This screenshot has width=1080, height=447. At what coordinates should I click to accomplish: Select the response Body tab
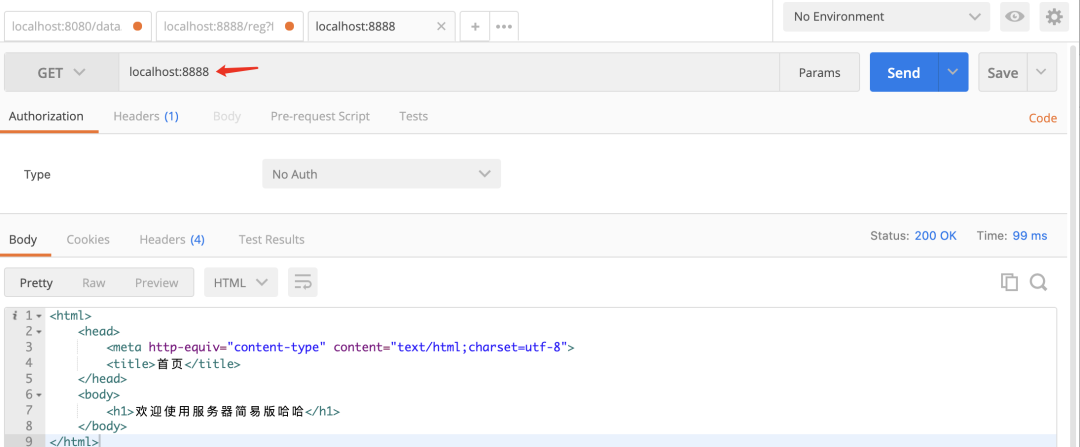(23, 240)
